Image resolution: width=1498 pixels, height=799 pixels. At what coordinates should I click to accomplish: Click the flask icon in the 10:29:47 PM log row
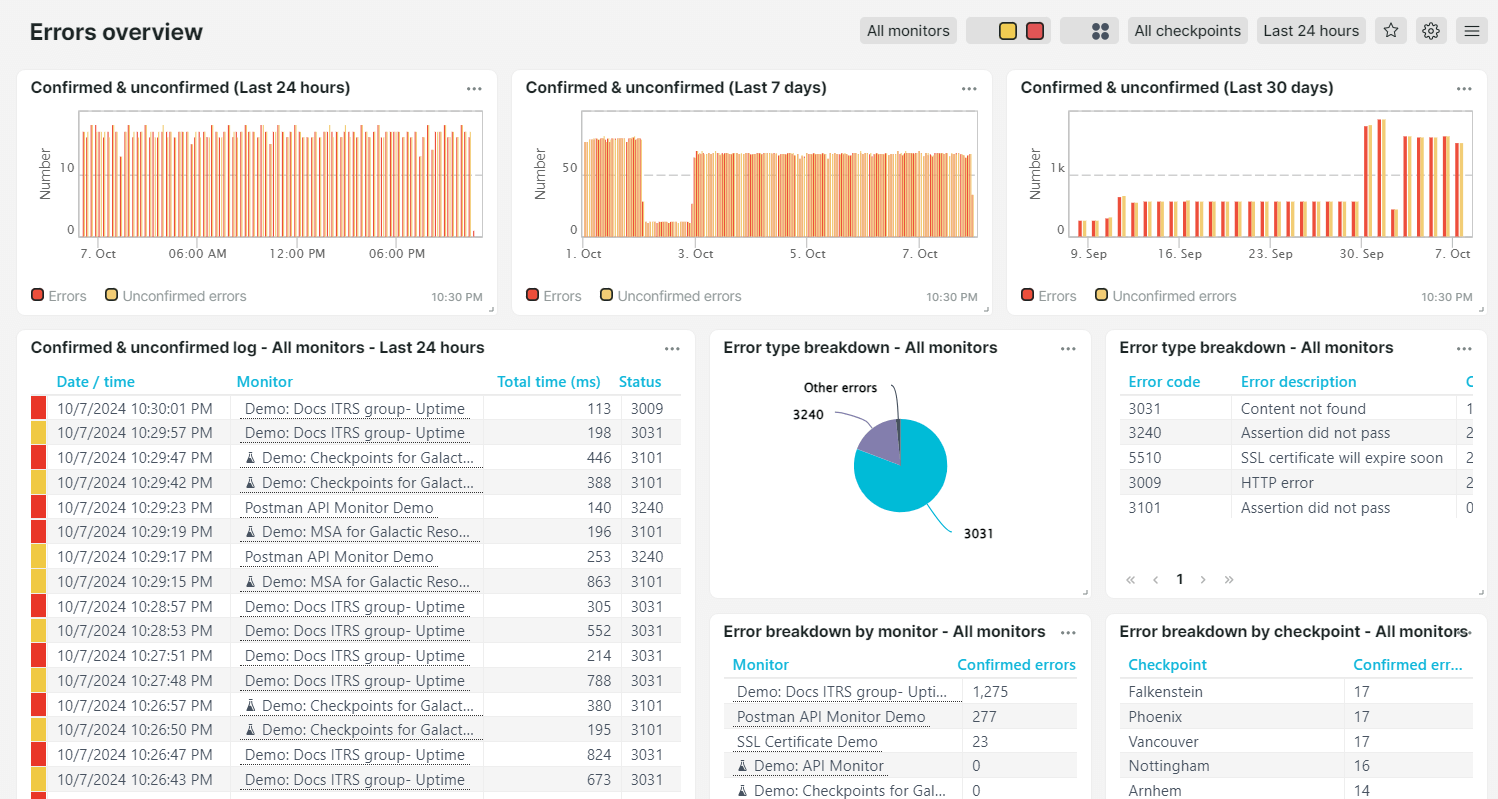[x=251, y=458]
